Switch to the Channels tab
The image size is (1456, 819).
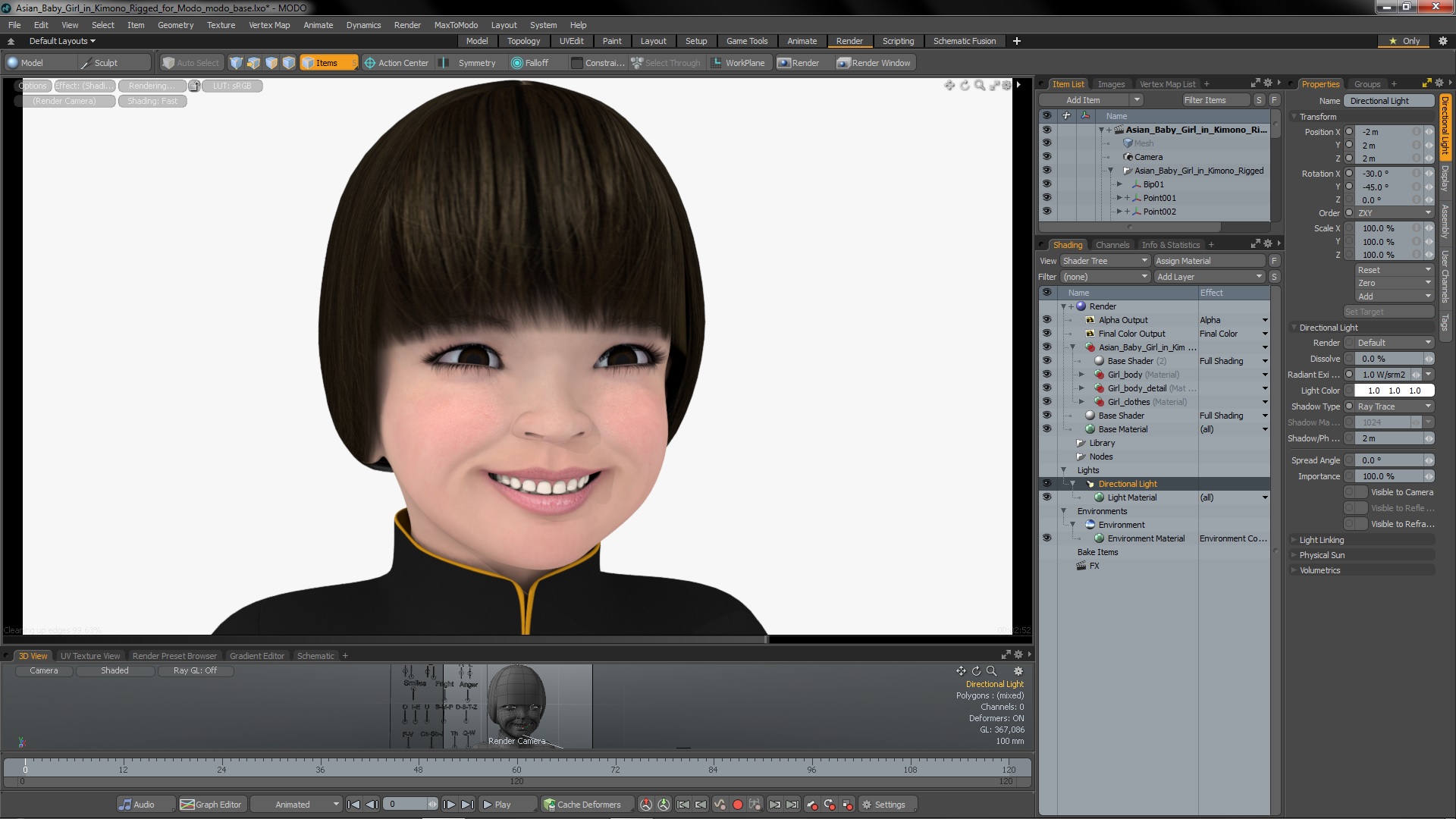[x=1112, y=245]
